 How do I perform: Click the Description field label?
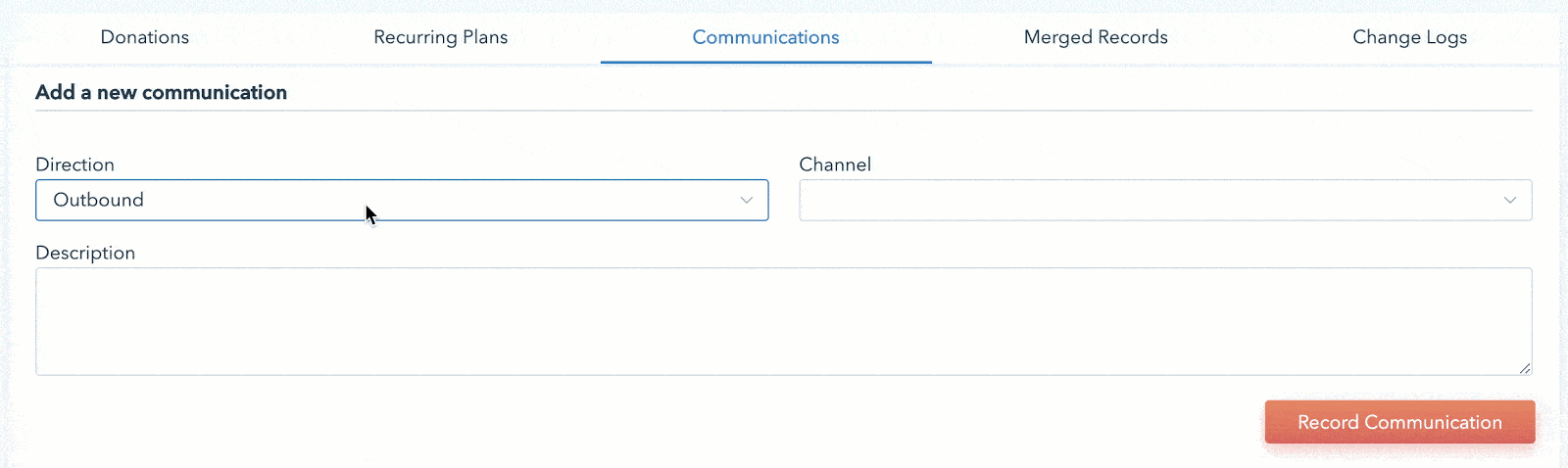(x=85, y=253)
